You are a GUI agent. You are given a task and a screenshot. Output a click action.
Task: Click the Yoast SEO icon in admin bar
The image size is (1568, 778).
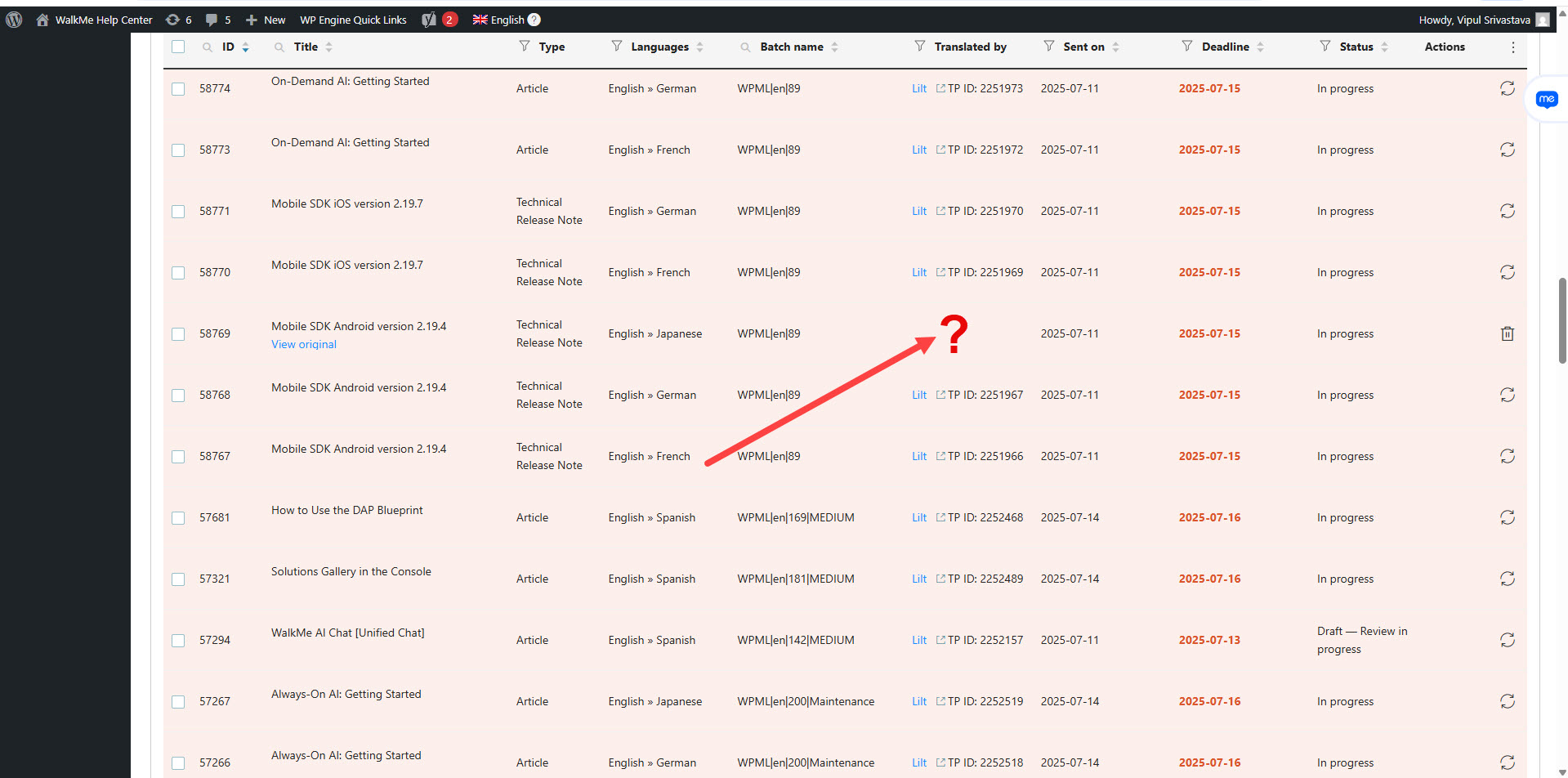point(429,20)
